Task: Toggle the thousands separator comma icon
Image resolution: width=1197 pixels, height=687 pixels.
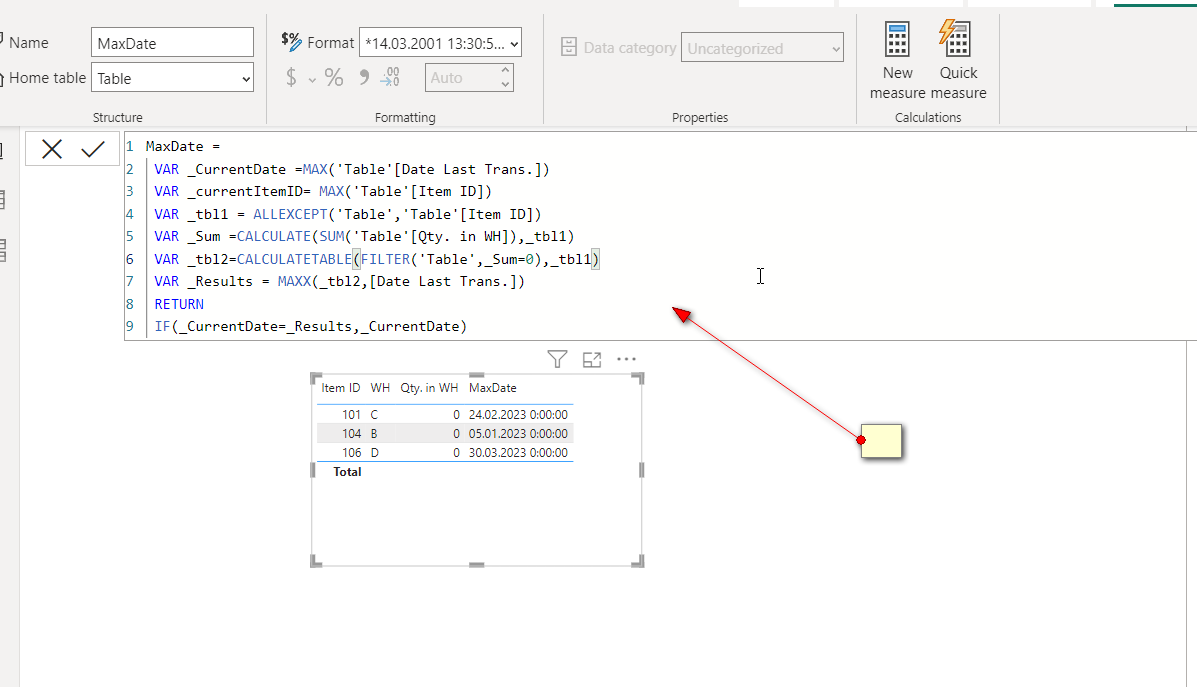Action: (364, 77)
